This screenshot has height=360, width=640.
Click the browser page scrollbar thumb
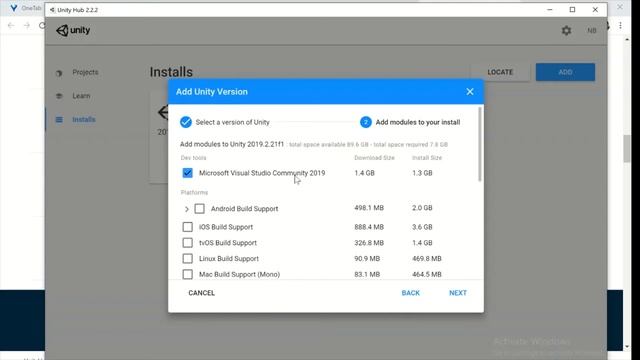tap(627, 149)
